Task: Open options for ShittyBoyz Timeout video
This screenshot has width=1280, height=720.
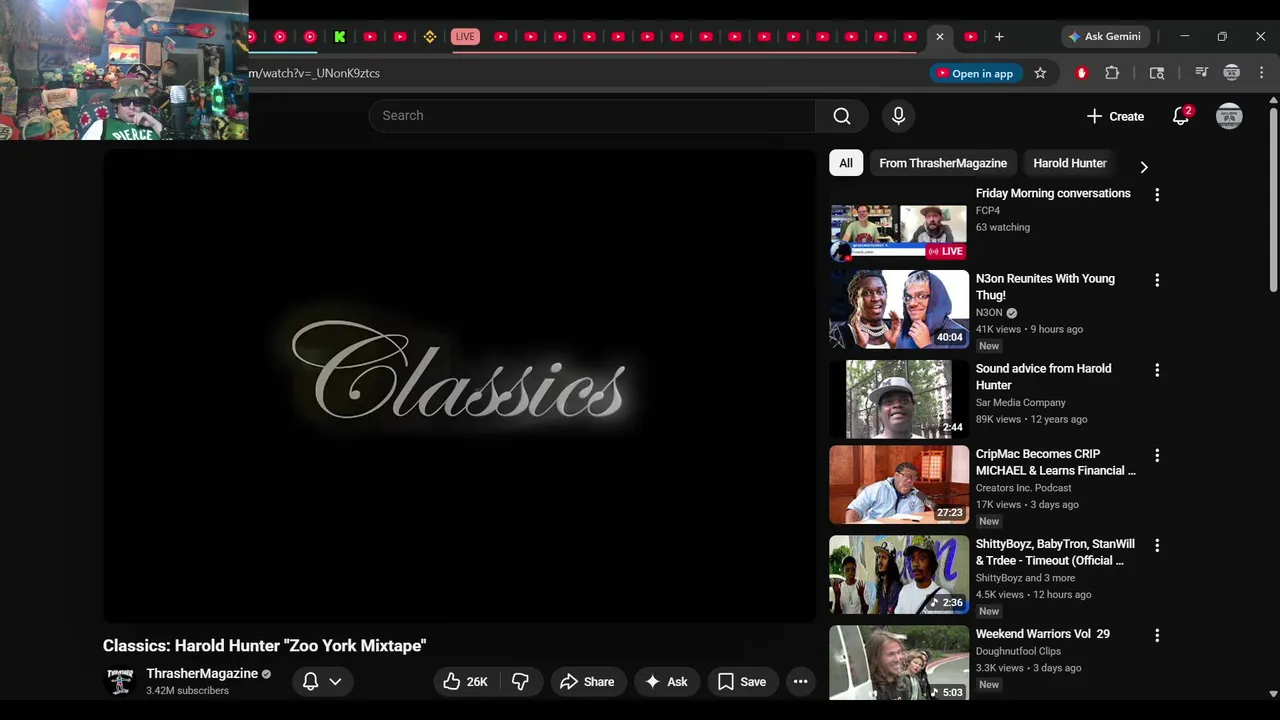Action: point(1157,546)
